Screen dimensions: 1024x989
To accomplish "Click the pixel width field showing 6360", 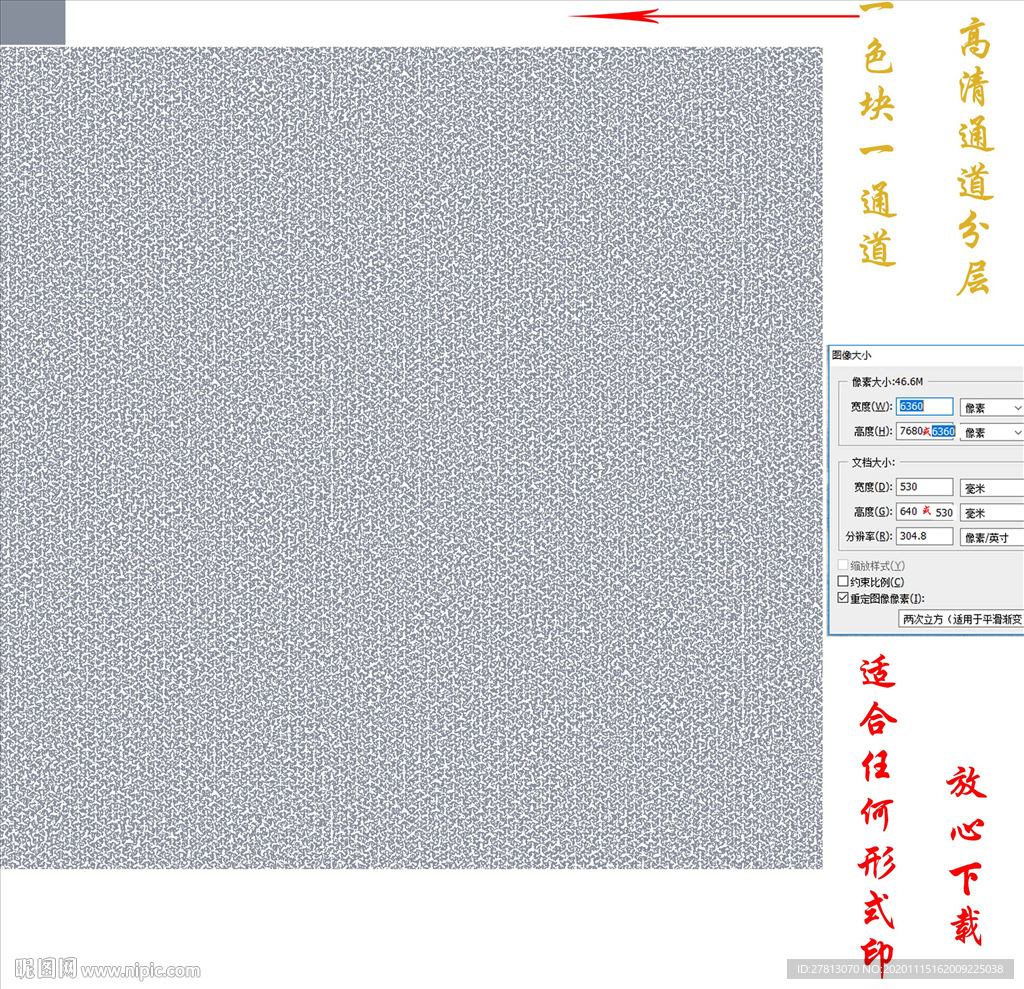I will (924, 406).
